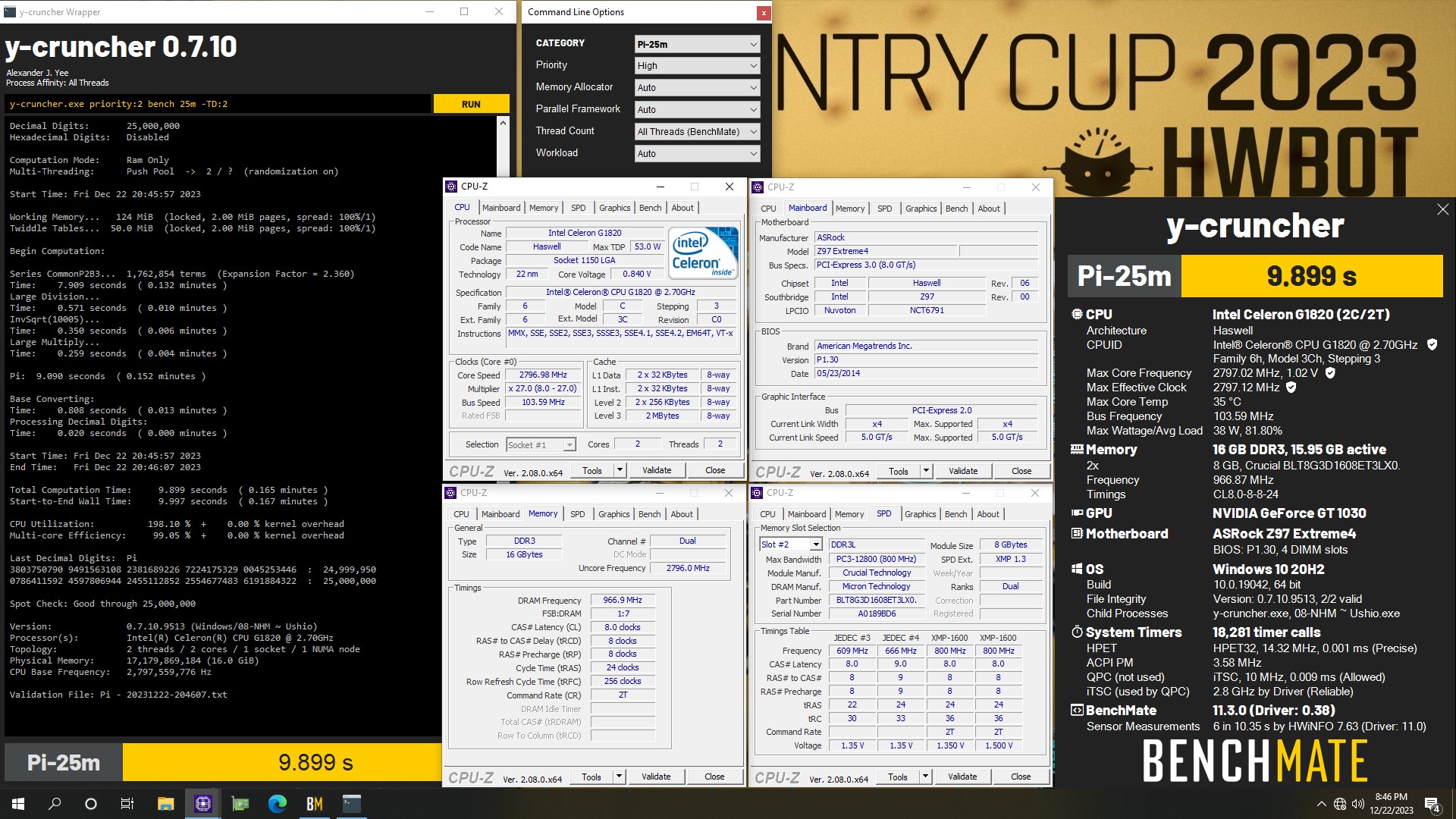Open SPD tab in CPU-Z Mainboard window
The height and width of the screenshot is (819, 1456).
point(884,209)
